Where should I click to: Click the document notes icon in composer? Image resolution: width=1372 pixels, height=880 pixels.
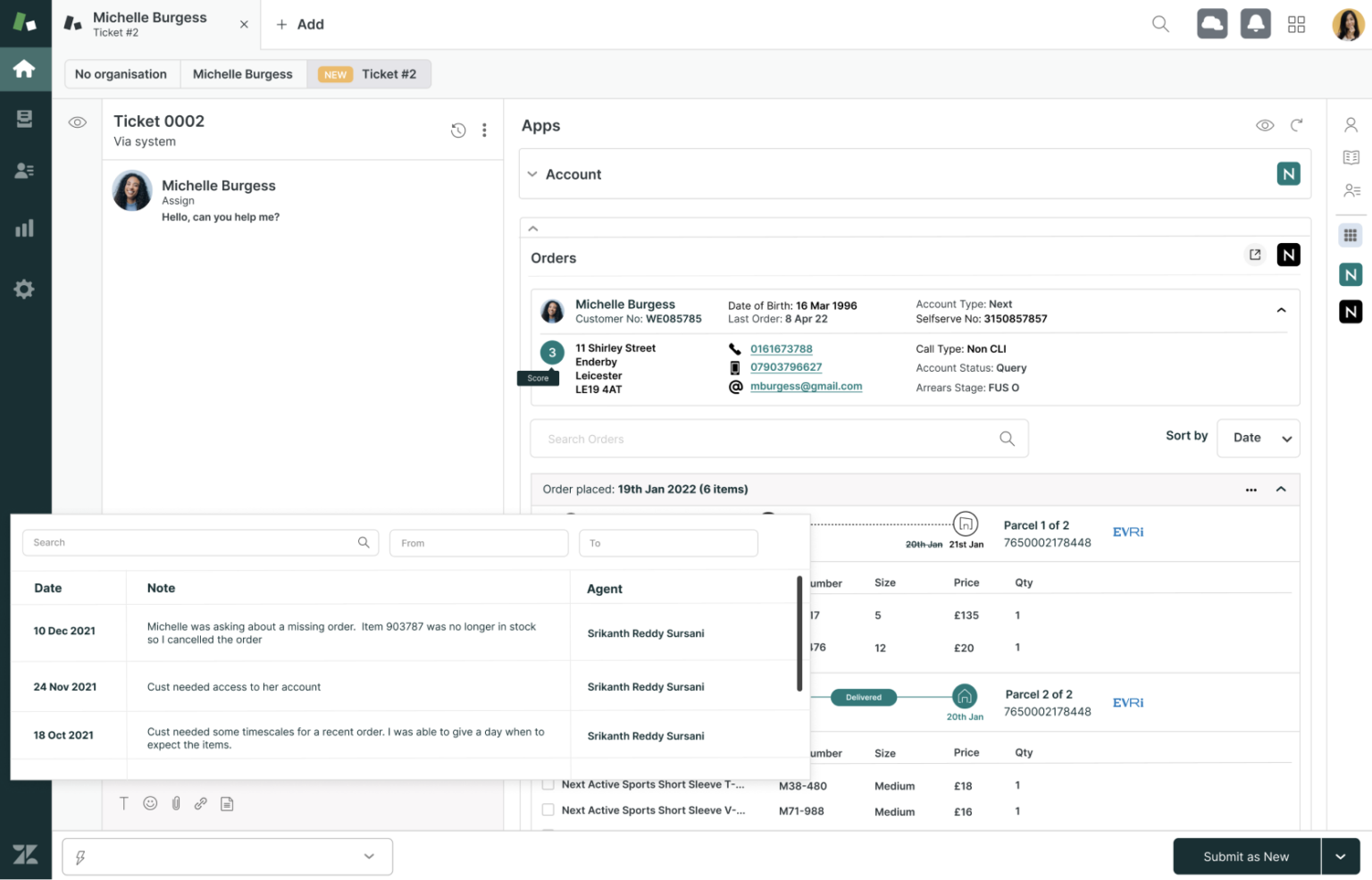tap(227, 803)
